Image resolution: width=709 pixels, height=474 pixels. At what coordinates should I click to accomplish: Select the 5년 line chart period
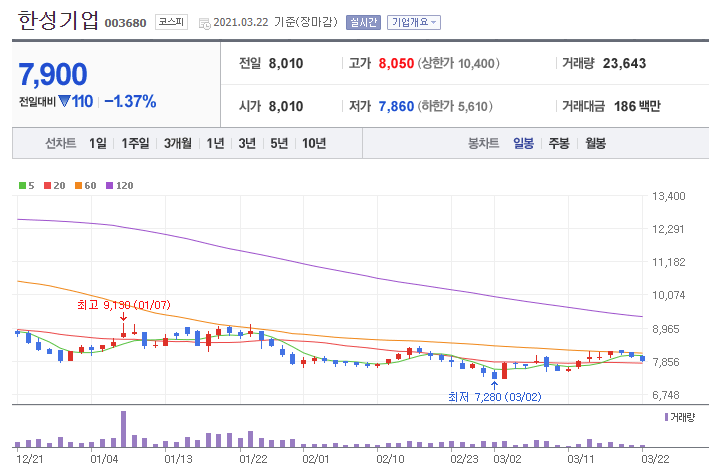click(x=279, y=143)
